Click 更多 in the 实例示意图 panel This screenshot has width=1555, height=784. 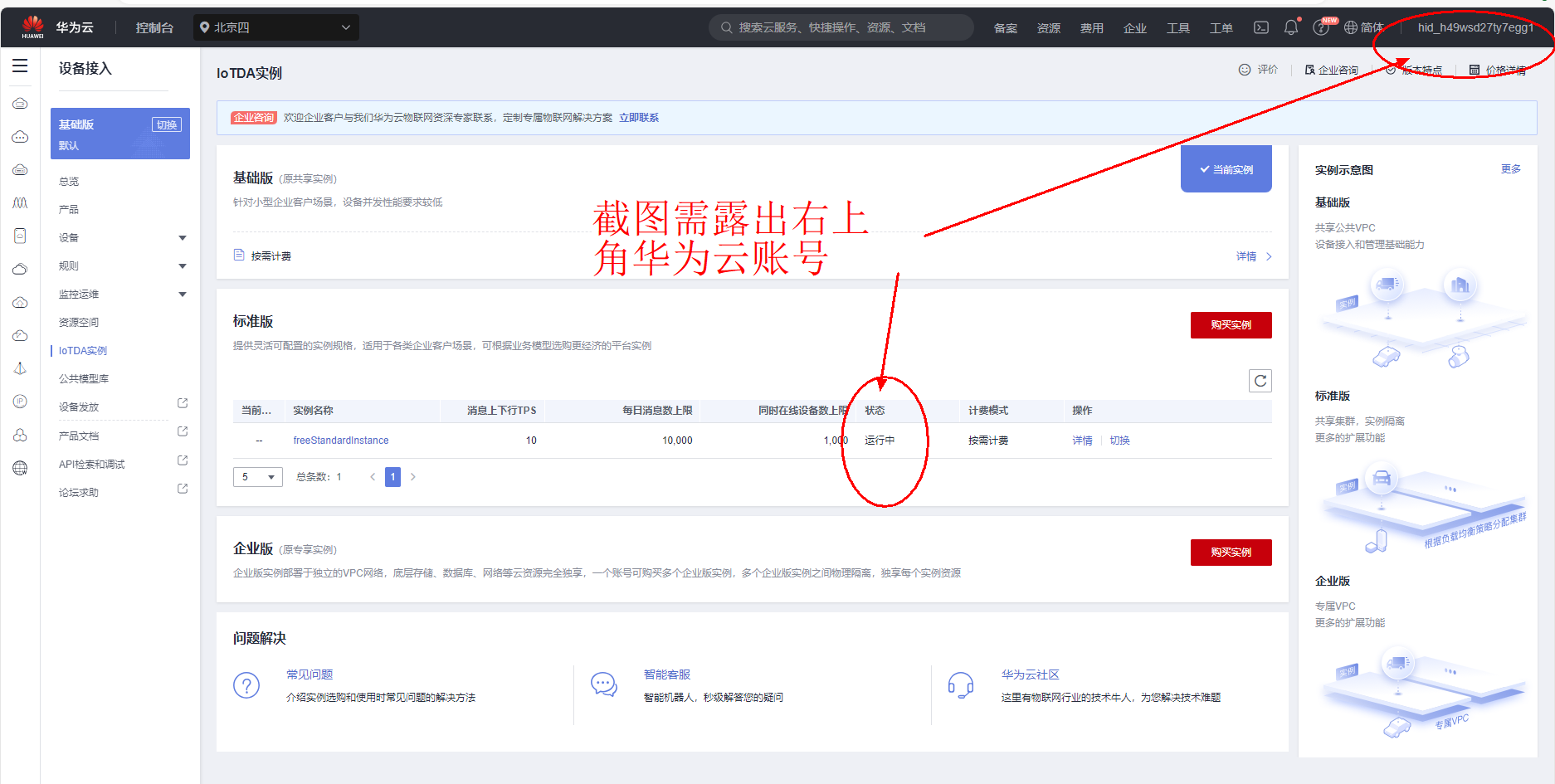coord(1511,169)
